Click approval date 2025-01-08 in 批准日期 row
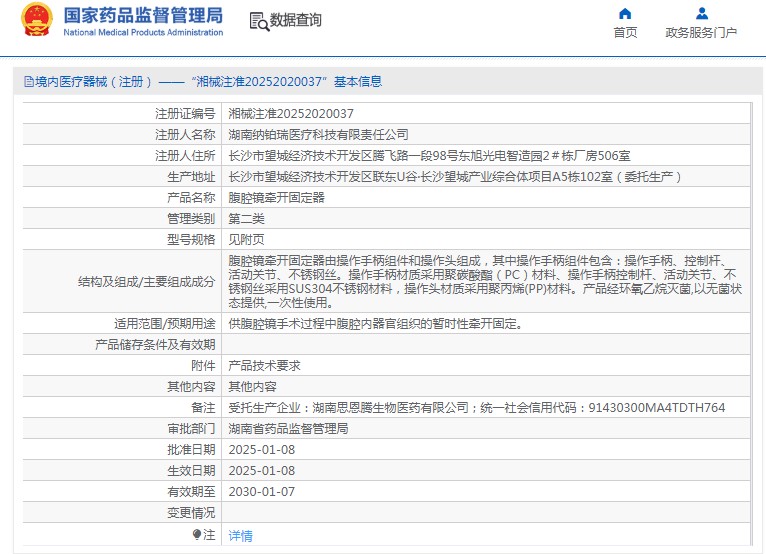Image resolution: width=766 pixels, height=554 pixels. point(262,450)
